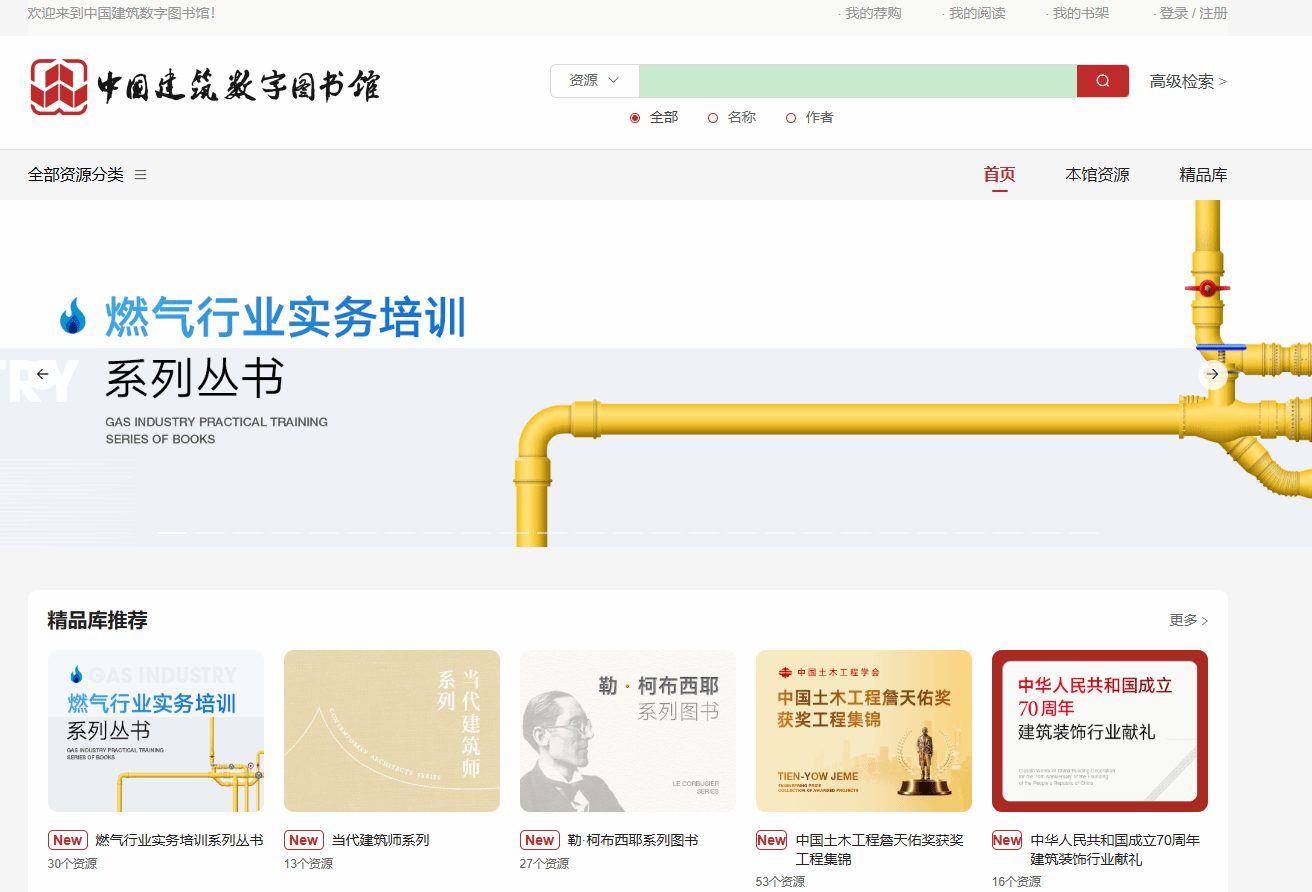The width and height of the screenshot is (1312, 892).
Task: Click New badge on 当代建筑师系列
Action: pos(304,840)
